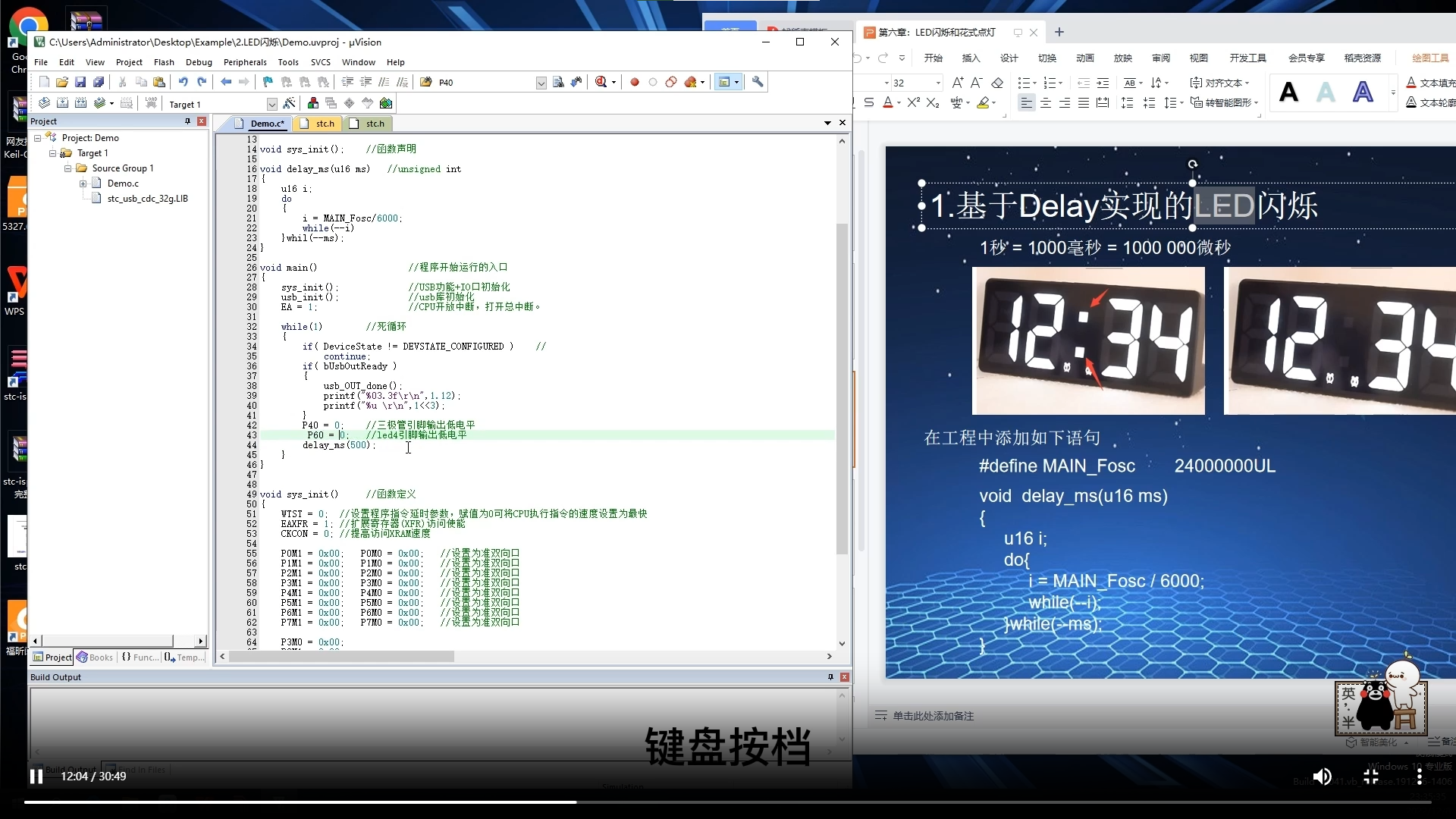The image size is (1456, 819).
Task: Open the Pack Installer icon
Action: pyautogui.click(x=386, y=103)
